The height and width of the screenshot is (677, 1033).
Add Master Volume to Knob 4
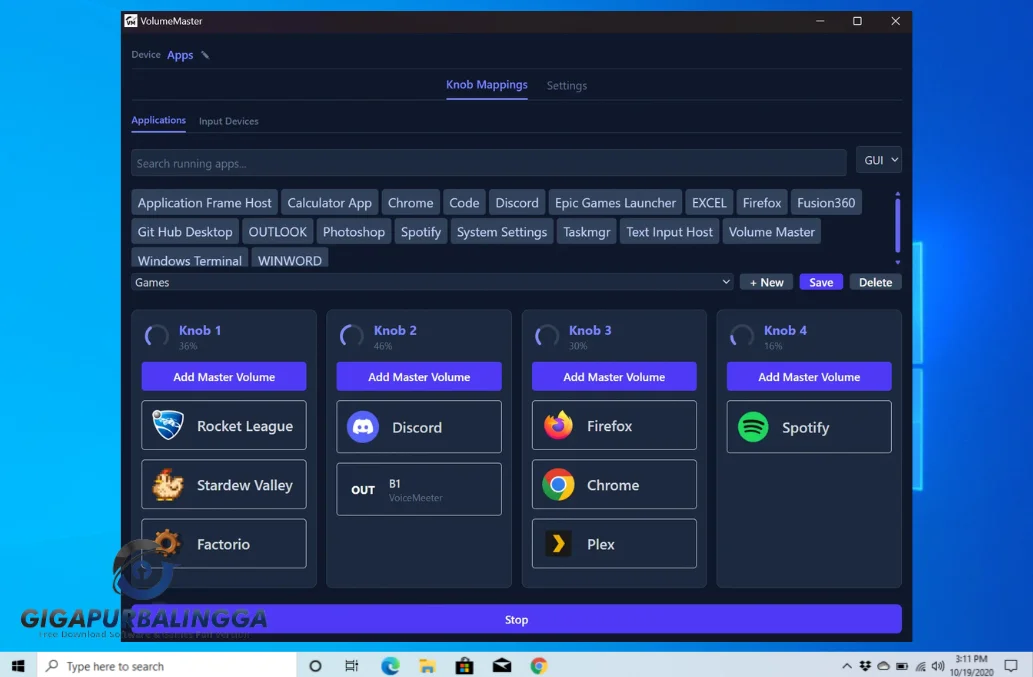pos(809,377)
